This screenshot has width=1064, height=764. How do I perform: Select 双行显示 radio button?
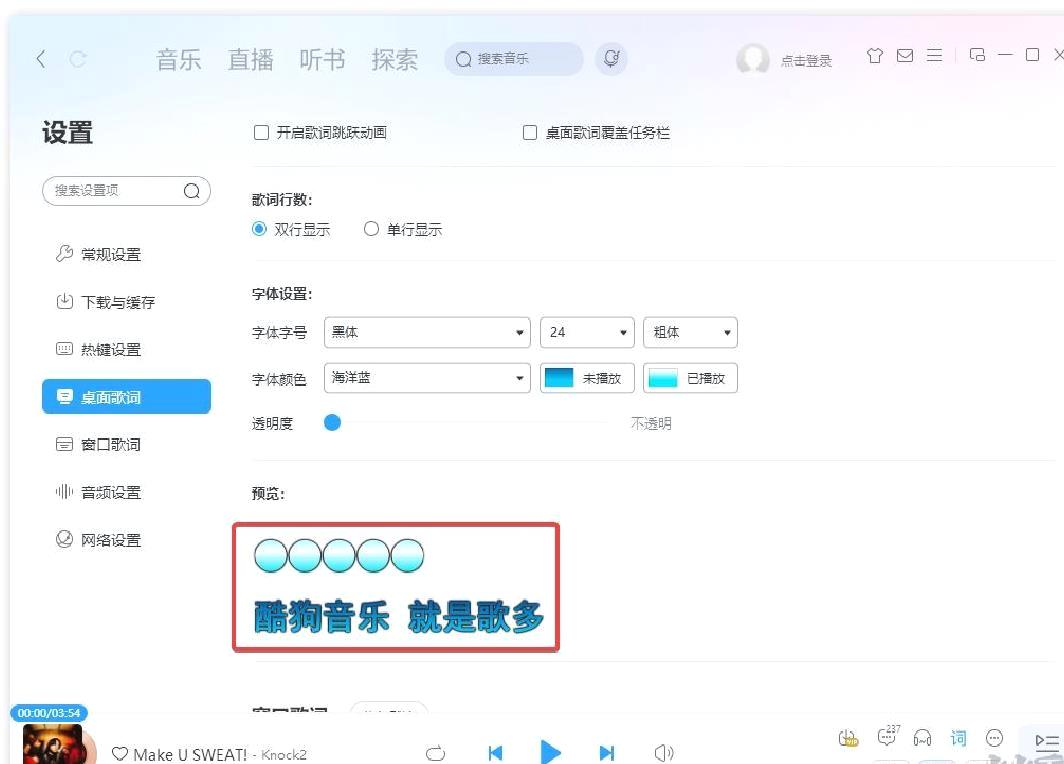(259, 229)
